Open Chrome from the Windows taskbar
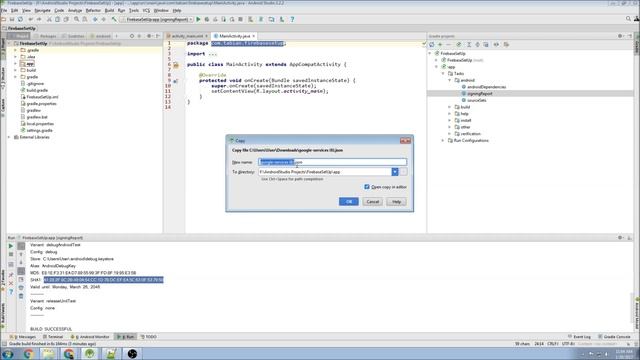Image resolution: width=640 pixels, height=360 pixels. [29, 353]
